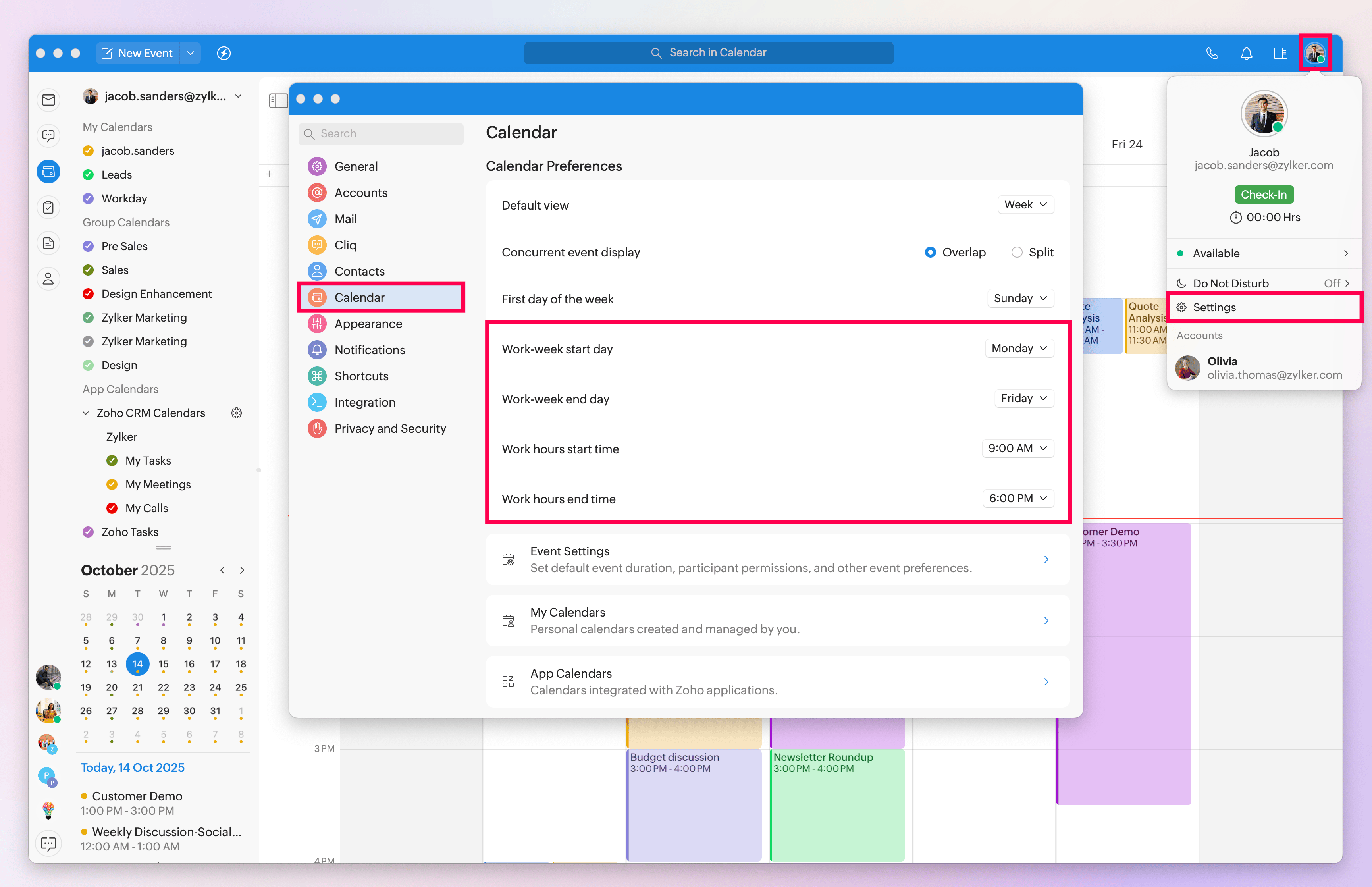Open the Contacts module in the left rail
Screen dimensions: 1372x887
click(x=48, y=279)
